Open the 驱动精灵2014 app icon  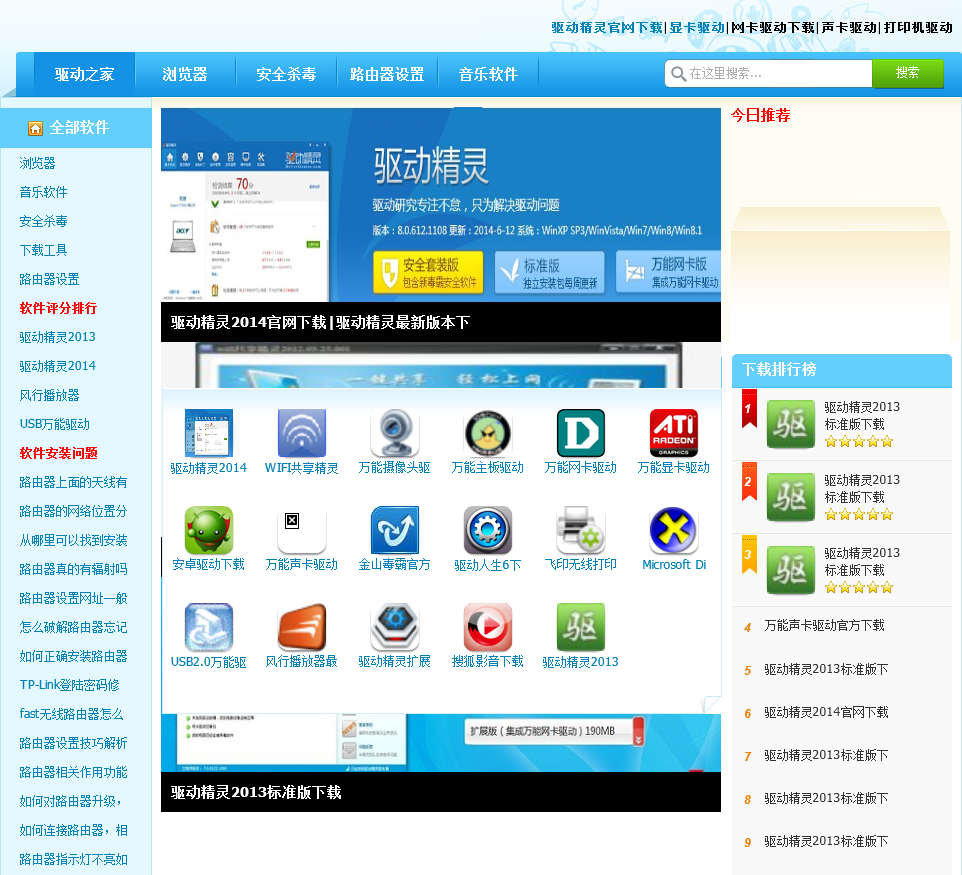pyautogui.click(x=209, y=433)
